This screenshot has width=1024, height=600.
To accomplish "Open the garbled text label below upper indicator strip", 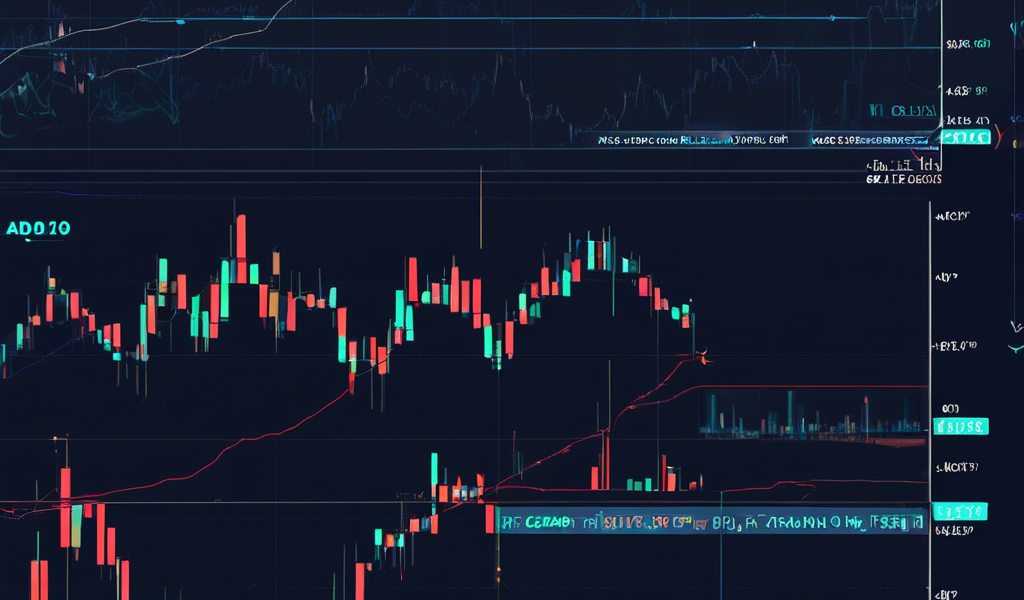I will tap(903, 180).
